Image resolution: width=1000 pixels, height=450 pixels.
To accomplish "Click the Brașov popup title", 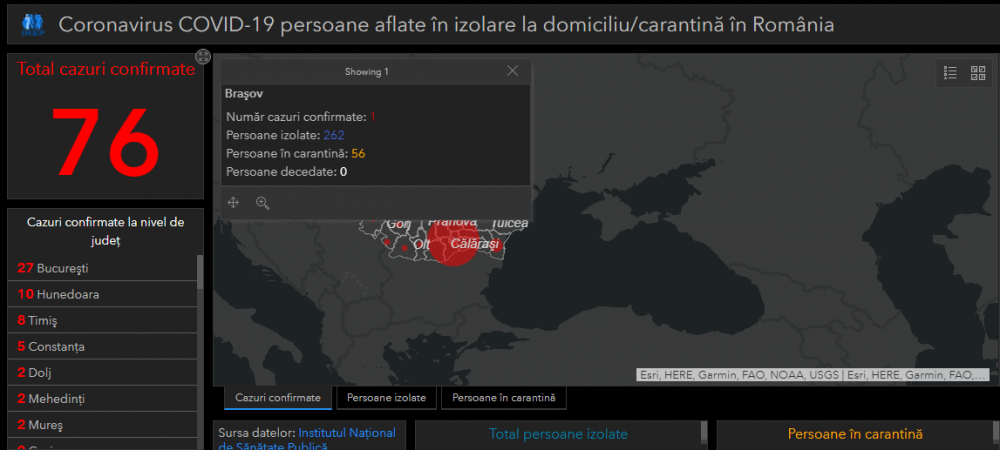I will (x=244, y=94).
